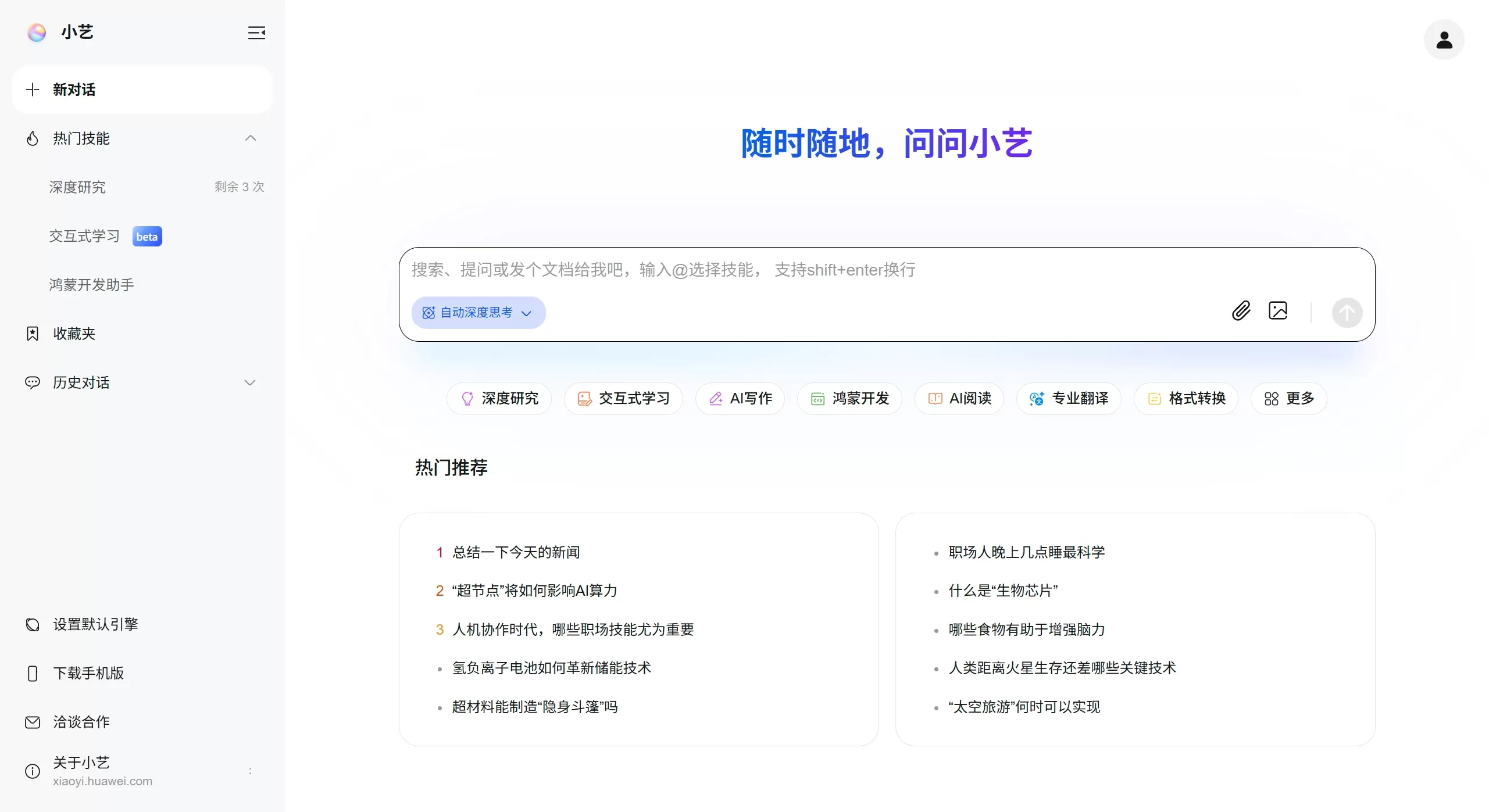This screenshot has height=812, width=1489.
Task: Select the AI写作 skill
Action: pos(740,398)
